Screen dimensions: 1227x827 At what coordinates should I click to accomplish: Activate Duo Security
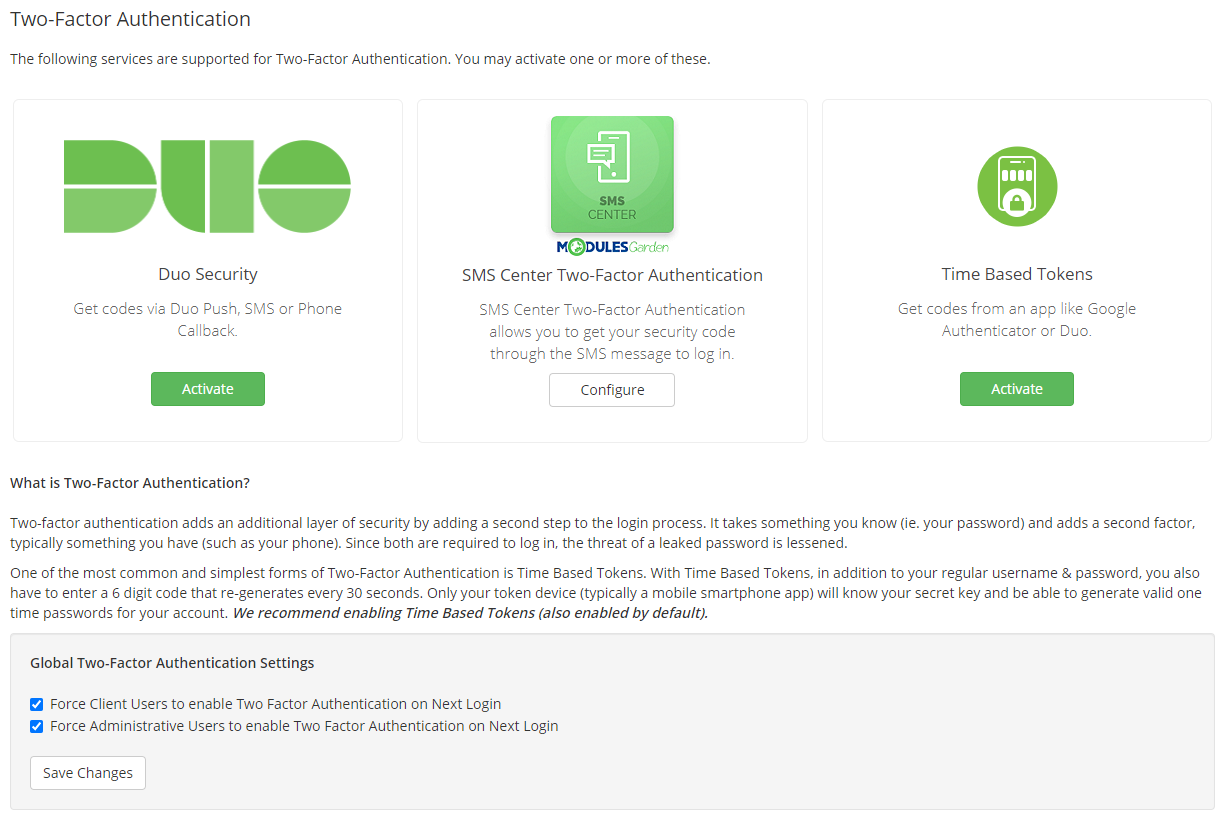tap(207, 388)
